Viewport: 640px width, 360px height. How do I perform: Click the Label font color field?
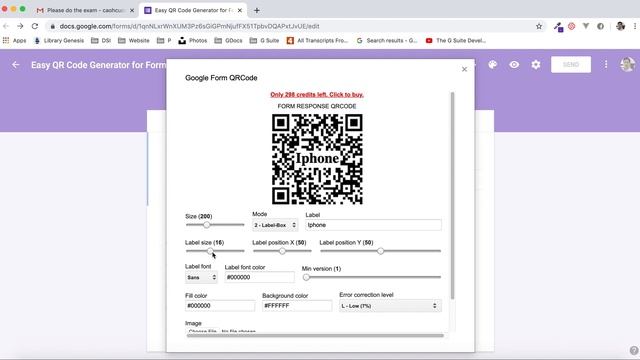(260, 277)
